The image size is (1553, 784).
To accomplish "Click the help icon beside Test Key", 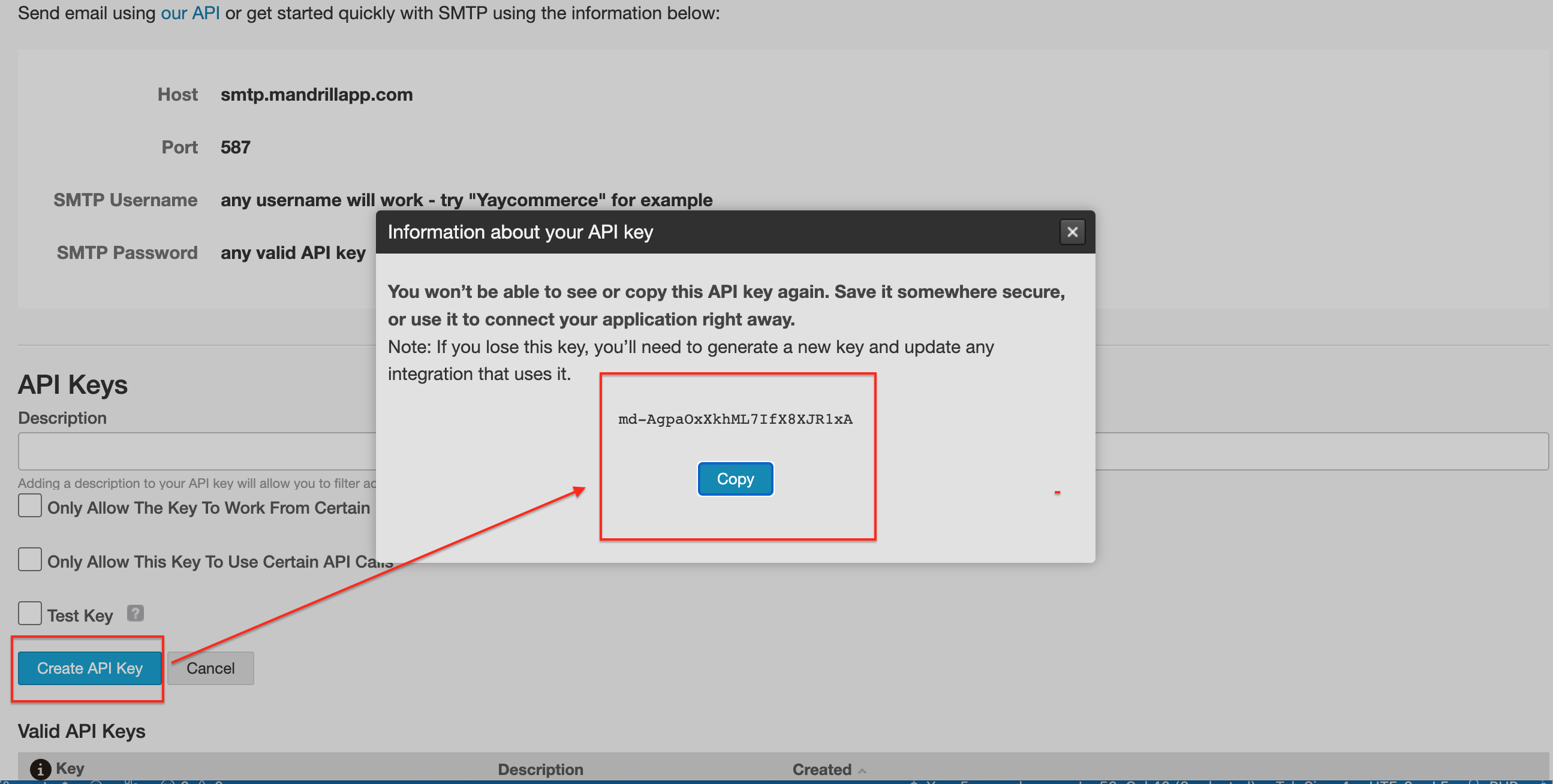I will point(135,613).
